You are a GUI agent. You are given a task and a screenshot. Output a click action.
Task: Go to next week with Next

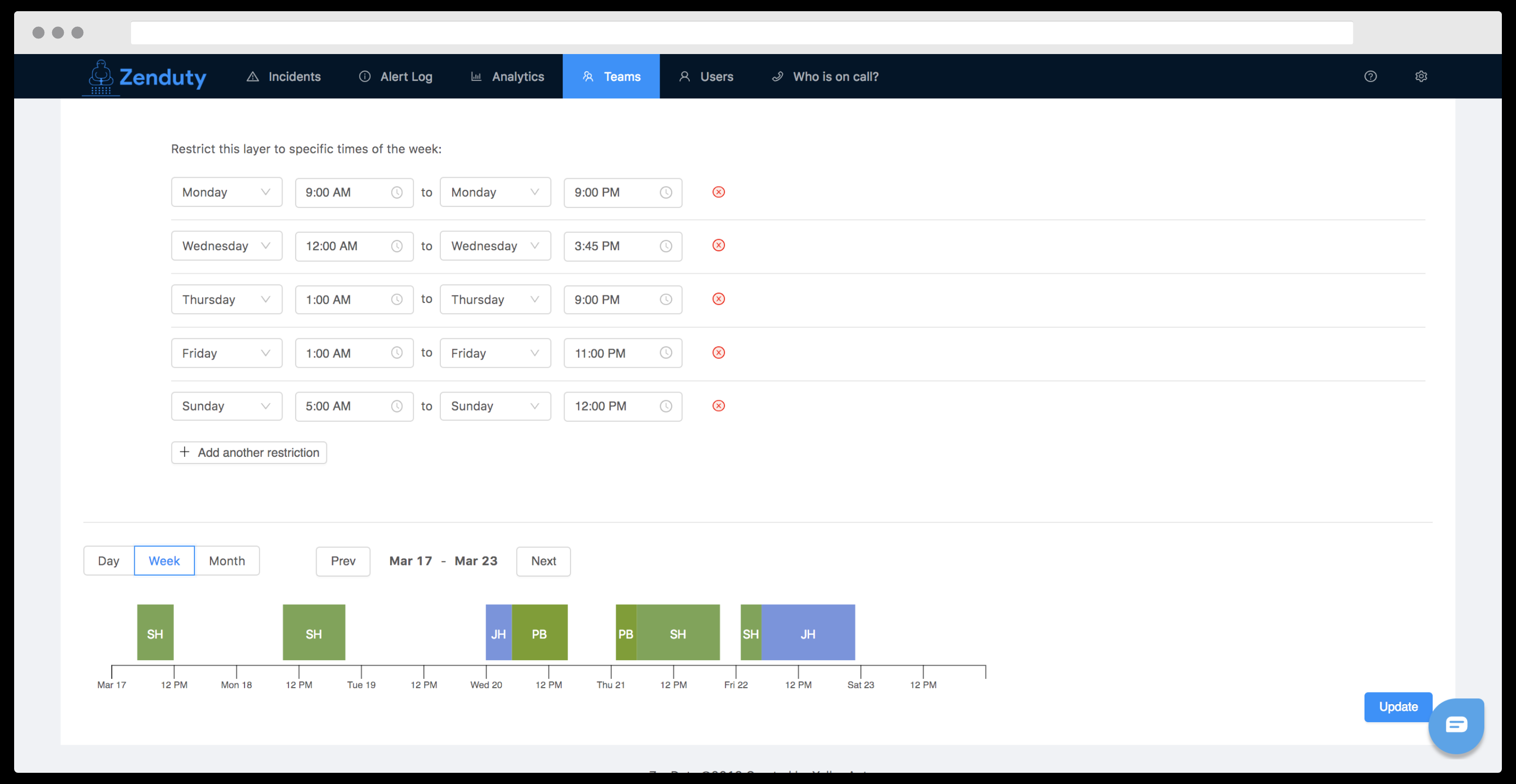click(x=543, y=561)
